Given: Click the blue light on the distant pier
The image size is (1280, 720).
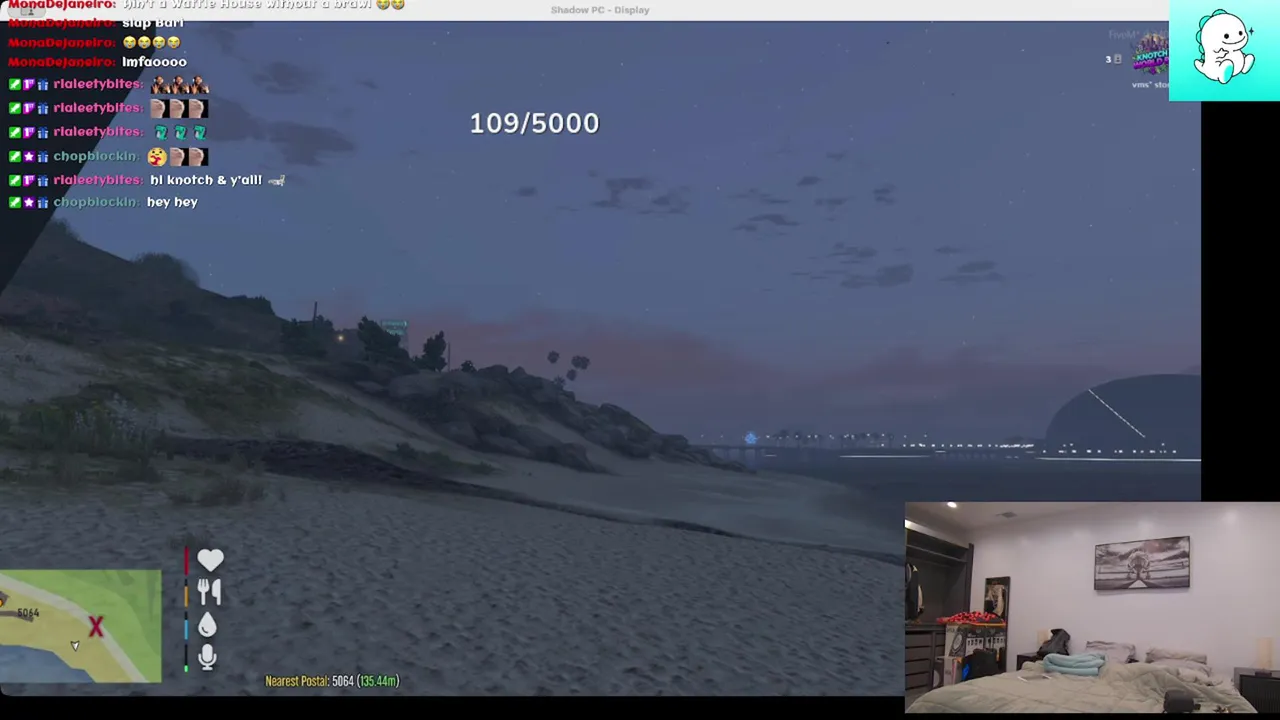Looking at the screenshot, I should pos(751,438).
